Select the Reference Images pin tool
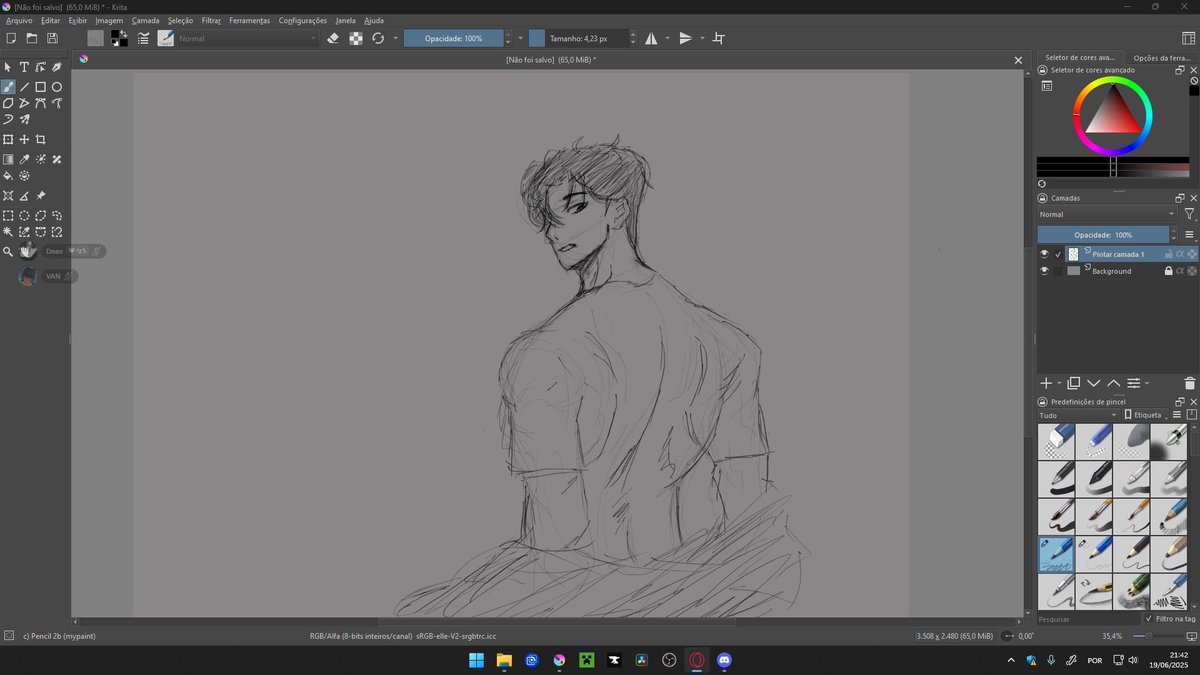 coord(41,195)
